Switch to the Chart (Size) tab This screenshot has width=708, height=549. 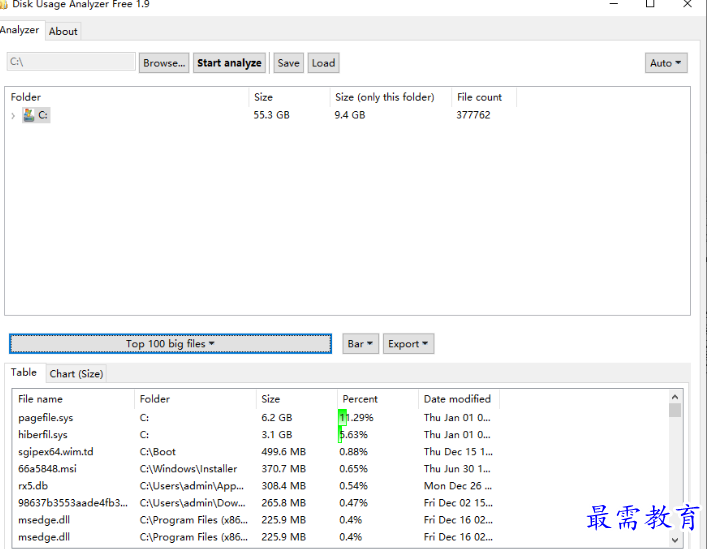[76, 374]
